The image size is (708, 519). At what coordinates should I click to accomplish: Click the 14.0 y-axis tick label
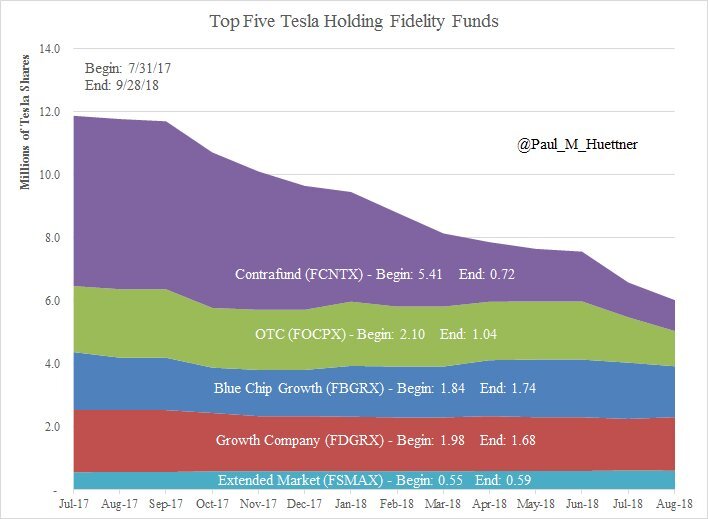pyautogui.click(x=50, y=48)
